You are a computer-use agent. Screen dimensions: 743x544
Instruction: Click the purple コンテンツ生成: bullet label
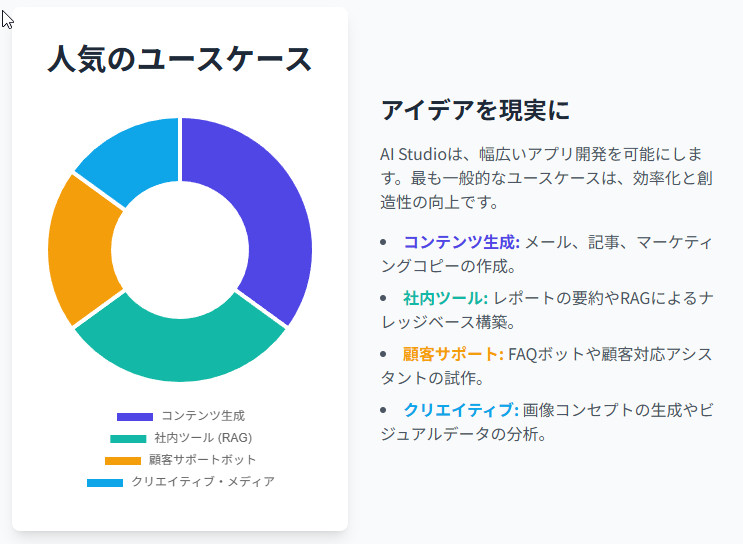(462, 242)
